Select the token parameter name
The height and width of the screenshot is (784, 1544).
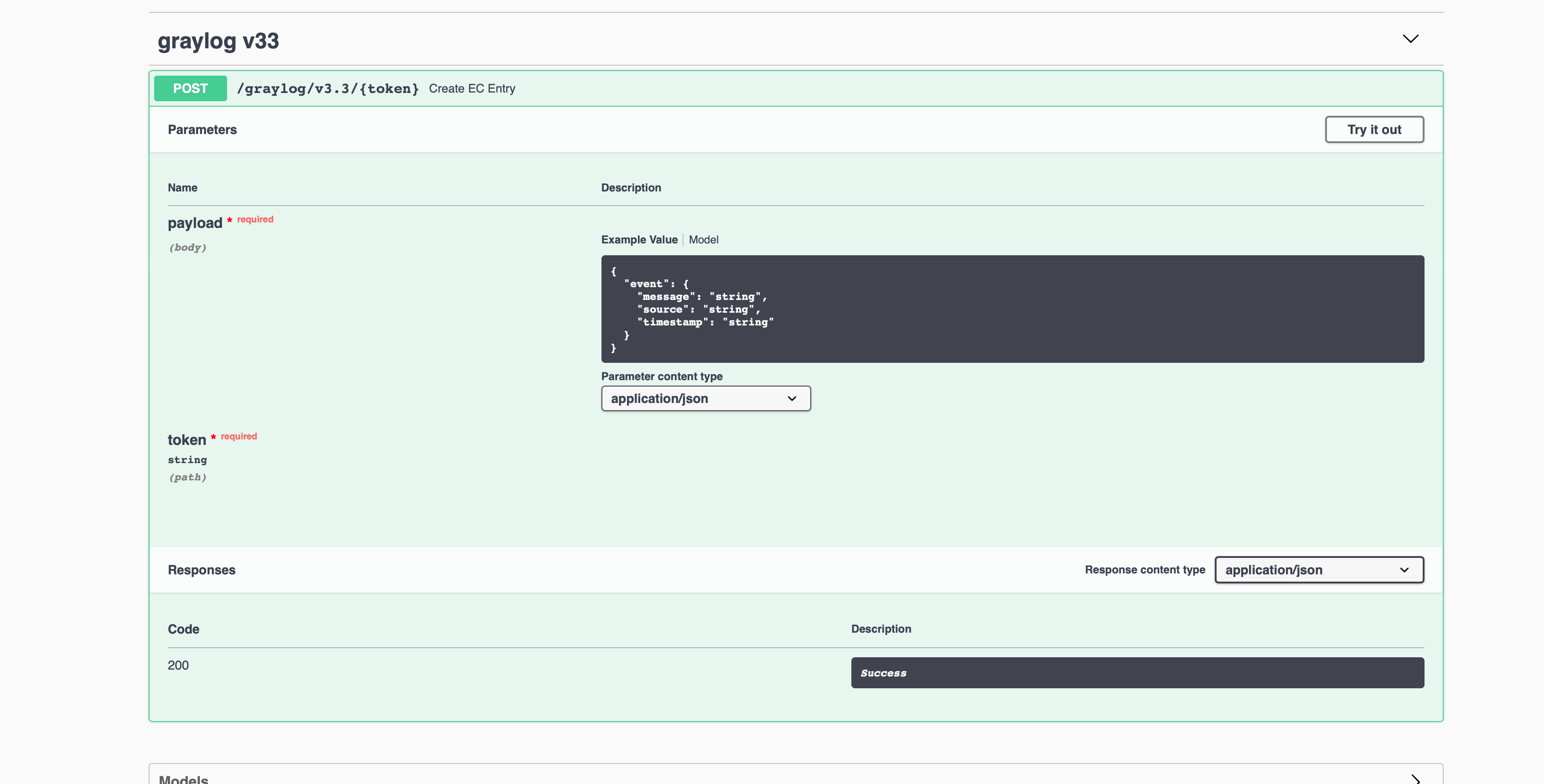[187, 439]
